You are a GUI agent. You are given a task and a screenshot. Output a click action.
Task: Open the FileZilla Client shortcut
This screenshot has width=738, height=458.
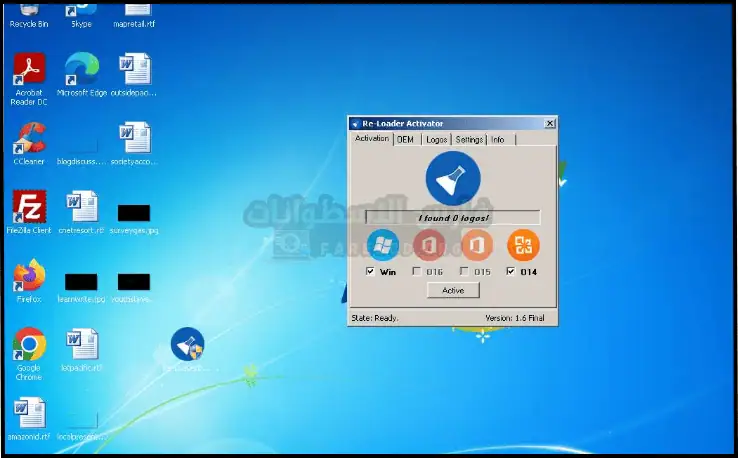click(x=29, y=207)
